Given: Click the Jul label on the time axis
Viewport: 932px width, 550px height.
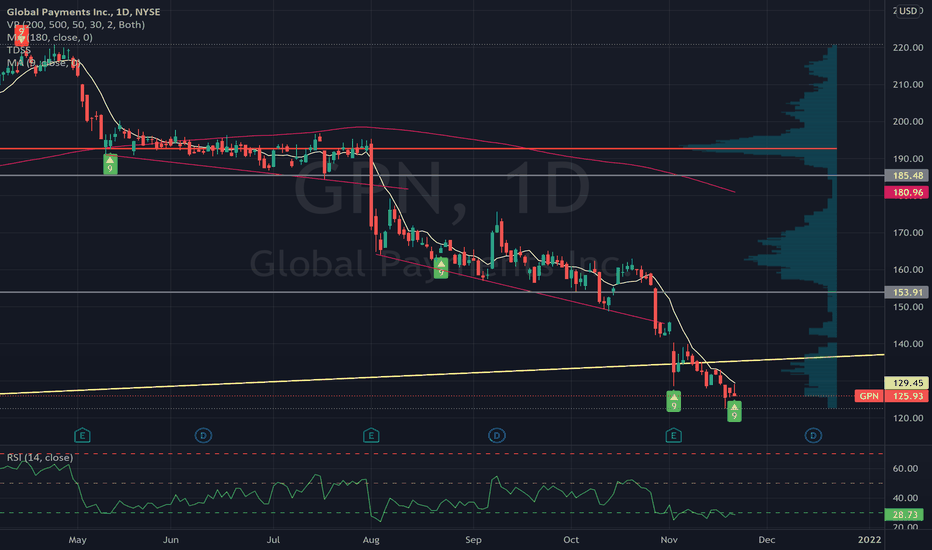Looking at the screenshot, I should [273, 540].
